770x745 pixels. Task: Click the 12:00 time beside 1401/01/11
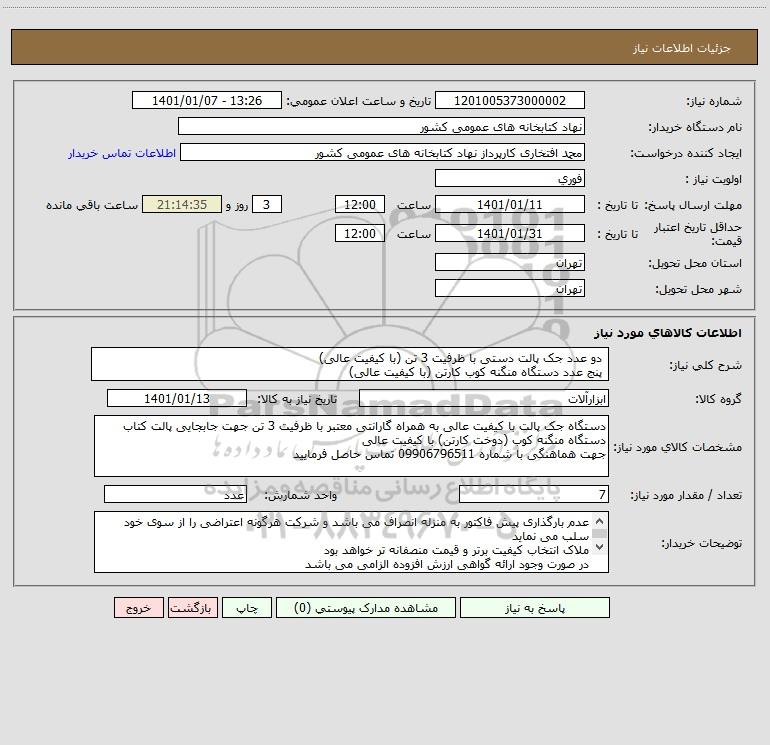tap(359, 204)
